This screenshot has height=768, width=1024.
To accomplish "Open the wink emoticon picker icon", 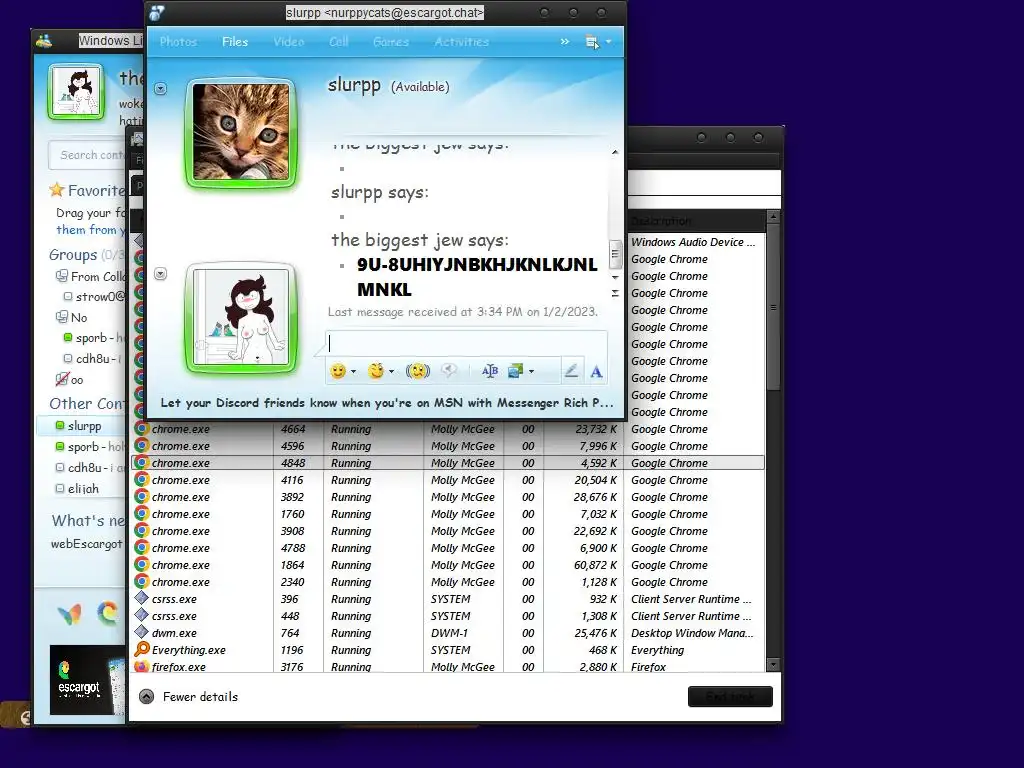I will point(376,371).
